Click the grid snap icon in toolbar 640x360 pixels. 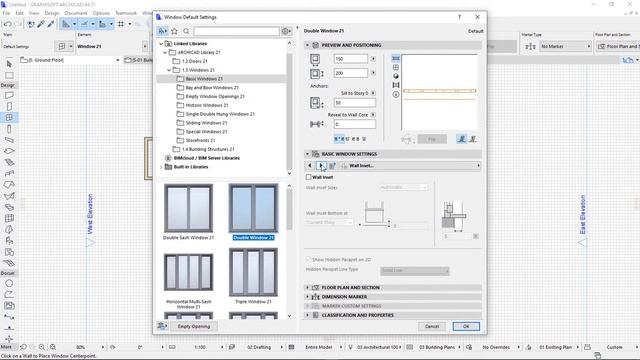coord(121,24)
